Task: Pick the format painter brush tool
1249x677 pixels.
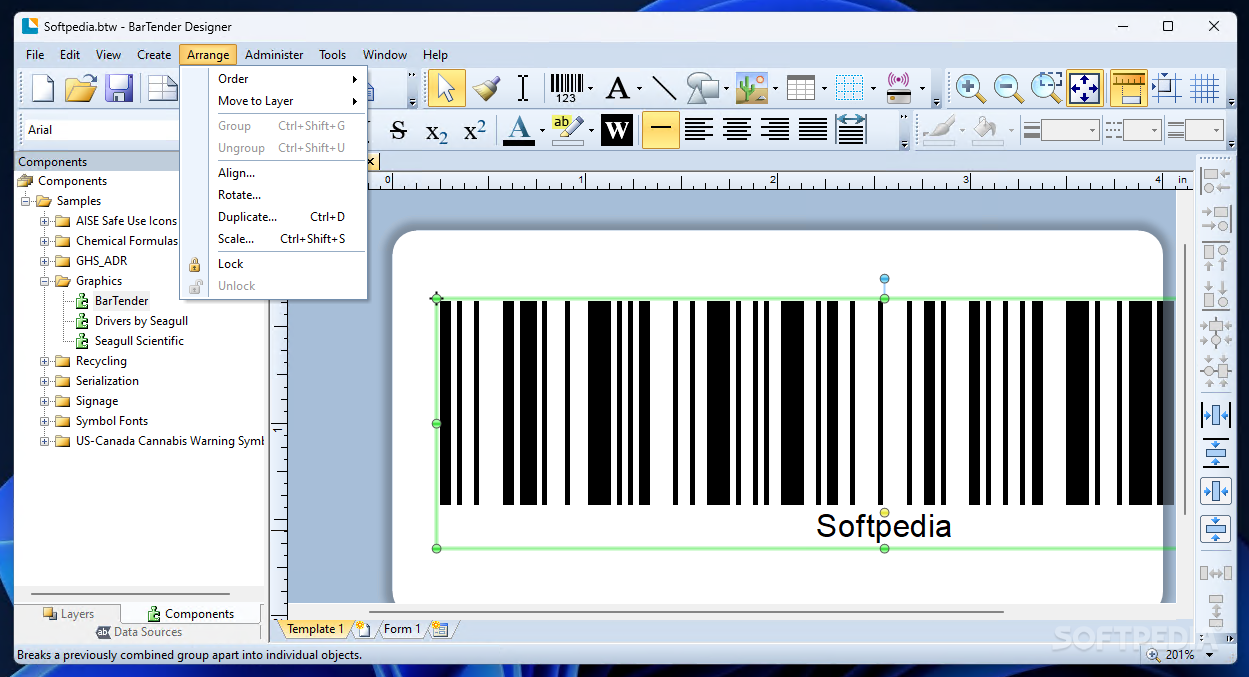Action: tap(486, 88)
